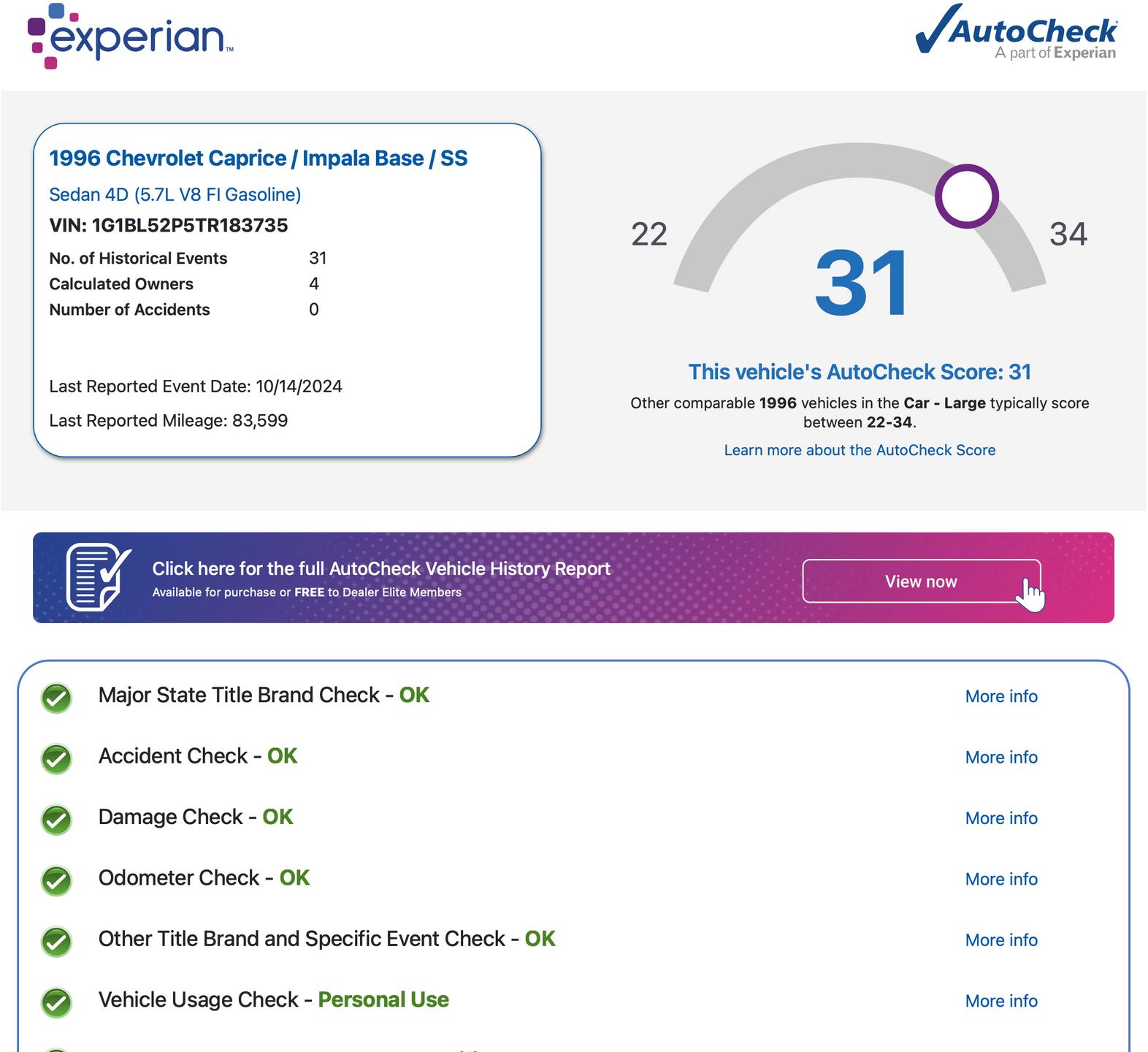Screen dimensions: 1148x1052
Task: Open More info for Accident Check
Action: tap(1000, 758)
